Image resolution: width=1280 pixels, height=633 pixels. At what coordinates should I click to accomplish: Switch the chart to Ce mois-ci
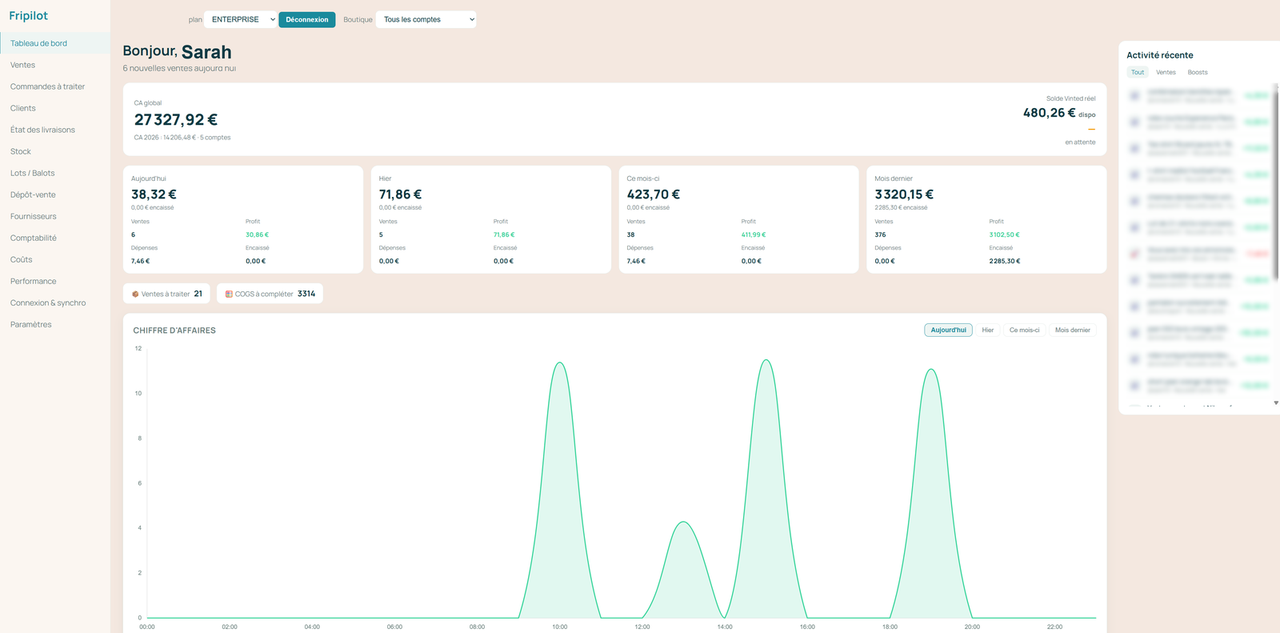click(1024, 330)
